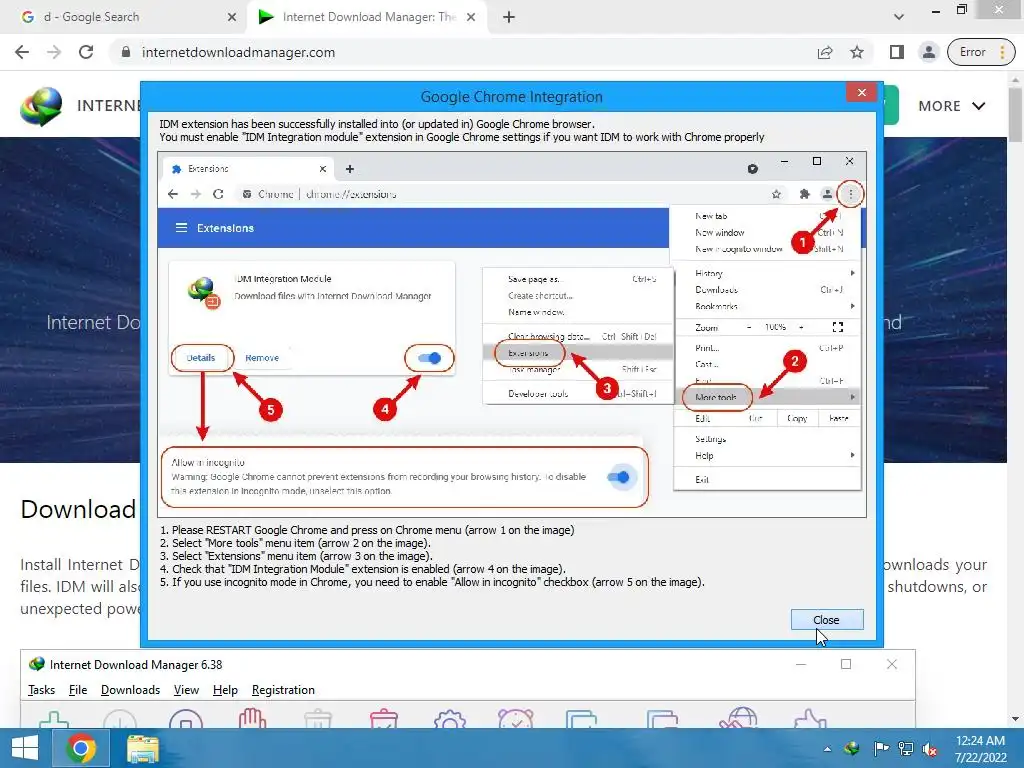Click the browser forward arrow
The image size is (1024, 768).
click(x=54, y=52)
